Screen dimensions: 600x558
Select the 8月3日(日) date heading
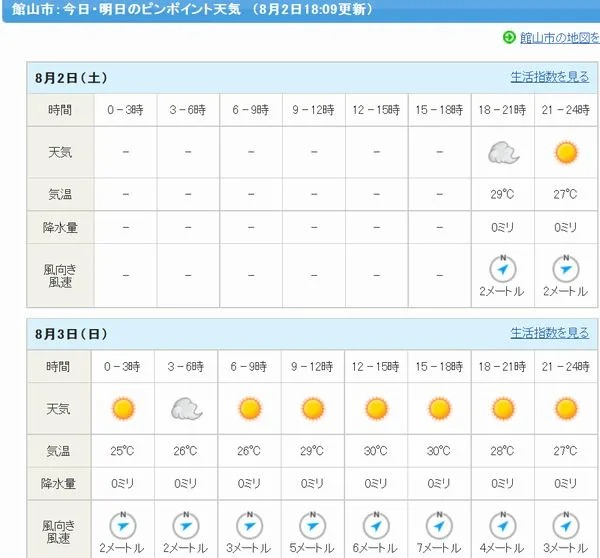71,334
